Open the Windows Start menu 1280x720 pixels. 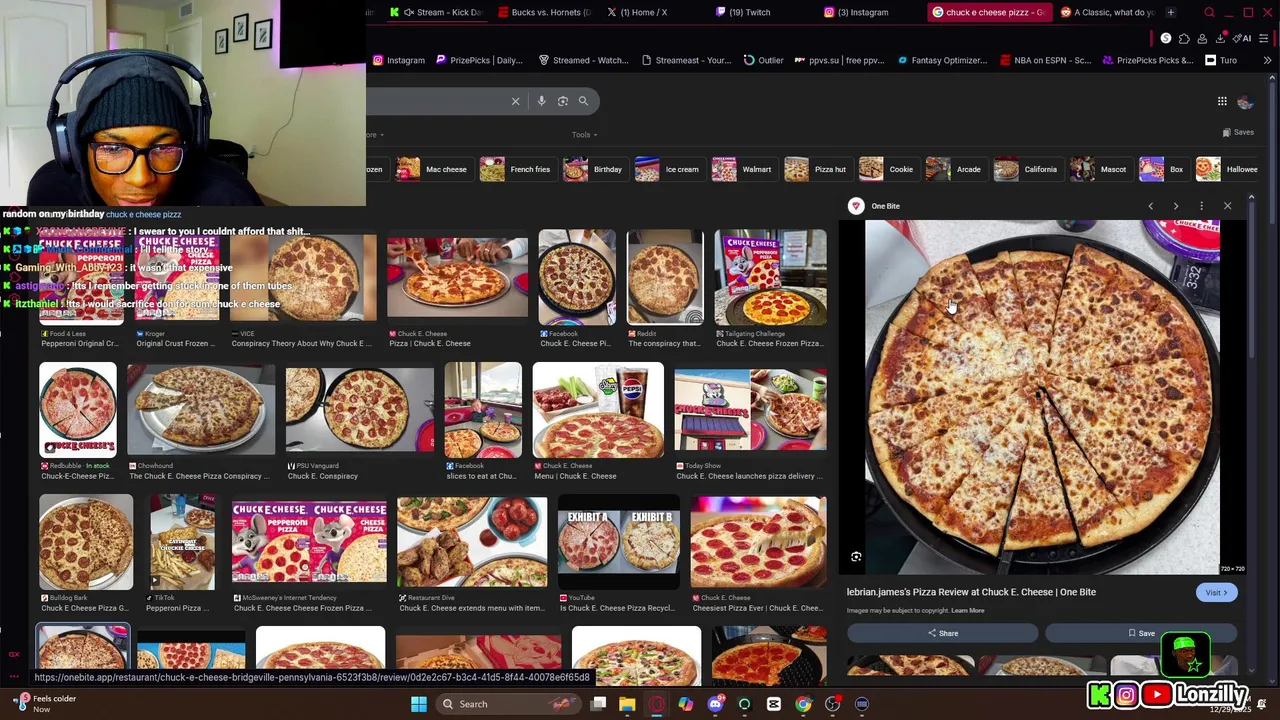click(x=419, y=704)
